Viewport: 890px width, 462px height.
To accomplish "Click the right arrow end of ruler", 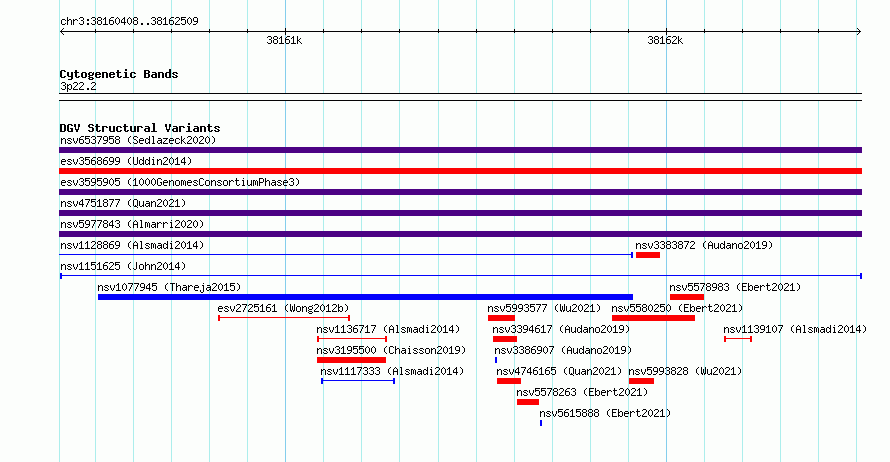I will [x=859, y=32].
